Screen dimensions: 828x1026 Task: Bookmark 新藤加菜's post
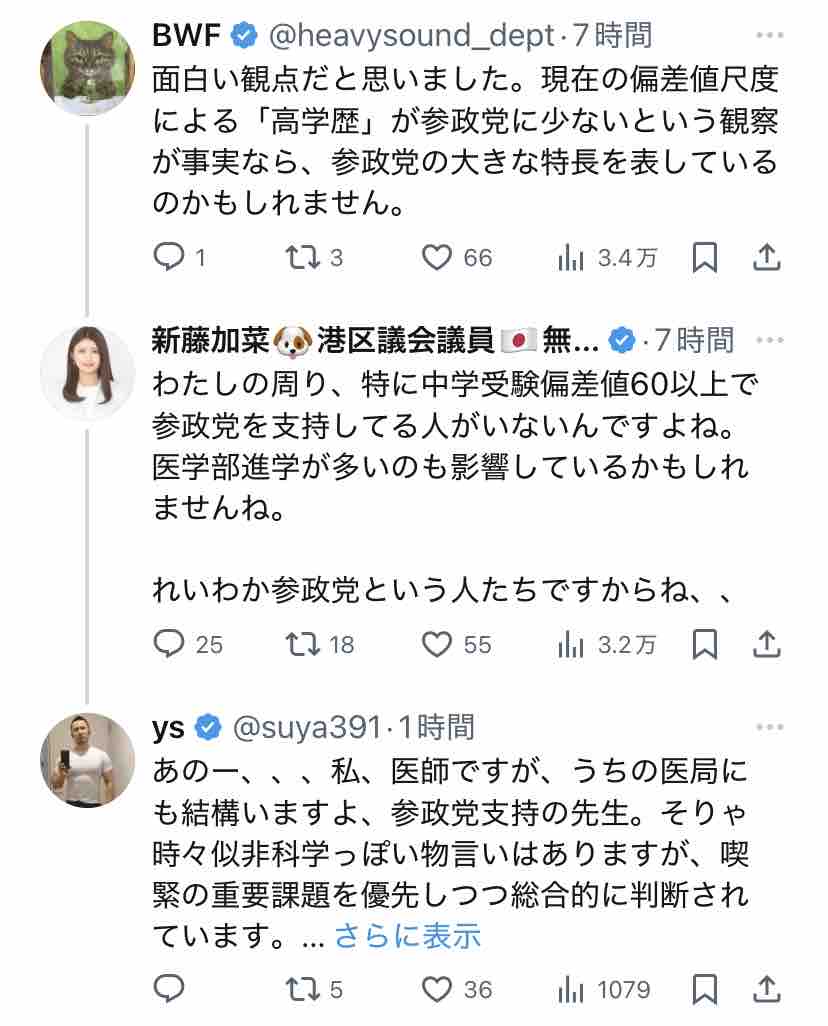point(705,645)
